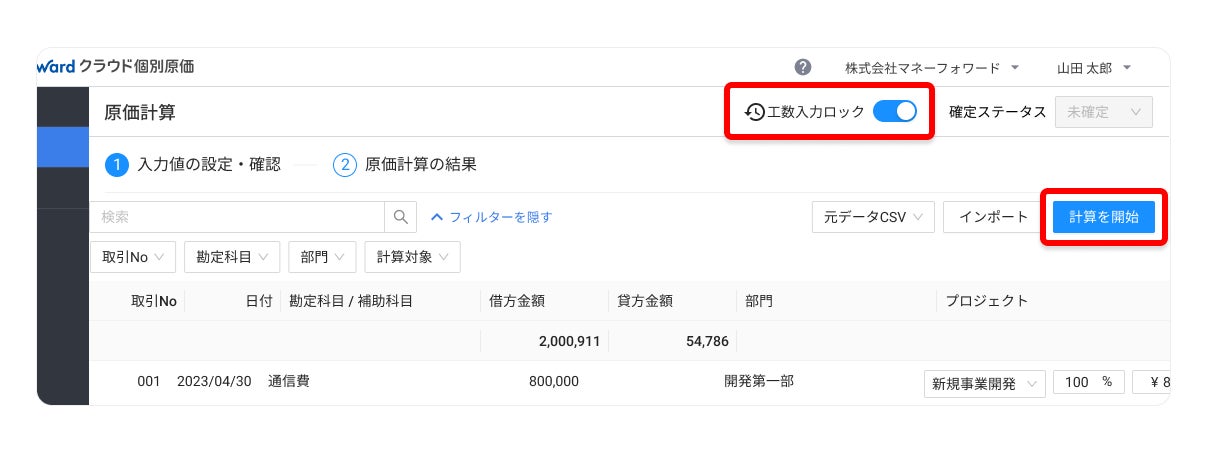The height and width of the screenshot is (452, 1206).
Task: Select 新規事業開発 project dropdown
Action: coord(985,383)
